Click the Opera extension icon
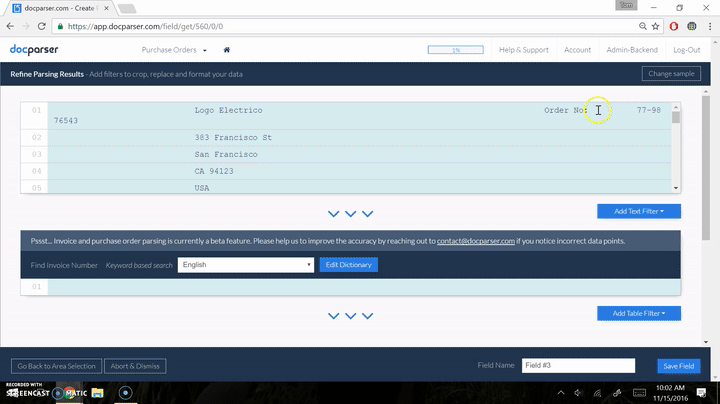 point(673,27)
